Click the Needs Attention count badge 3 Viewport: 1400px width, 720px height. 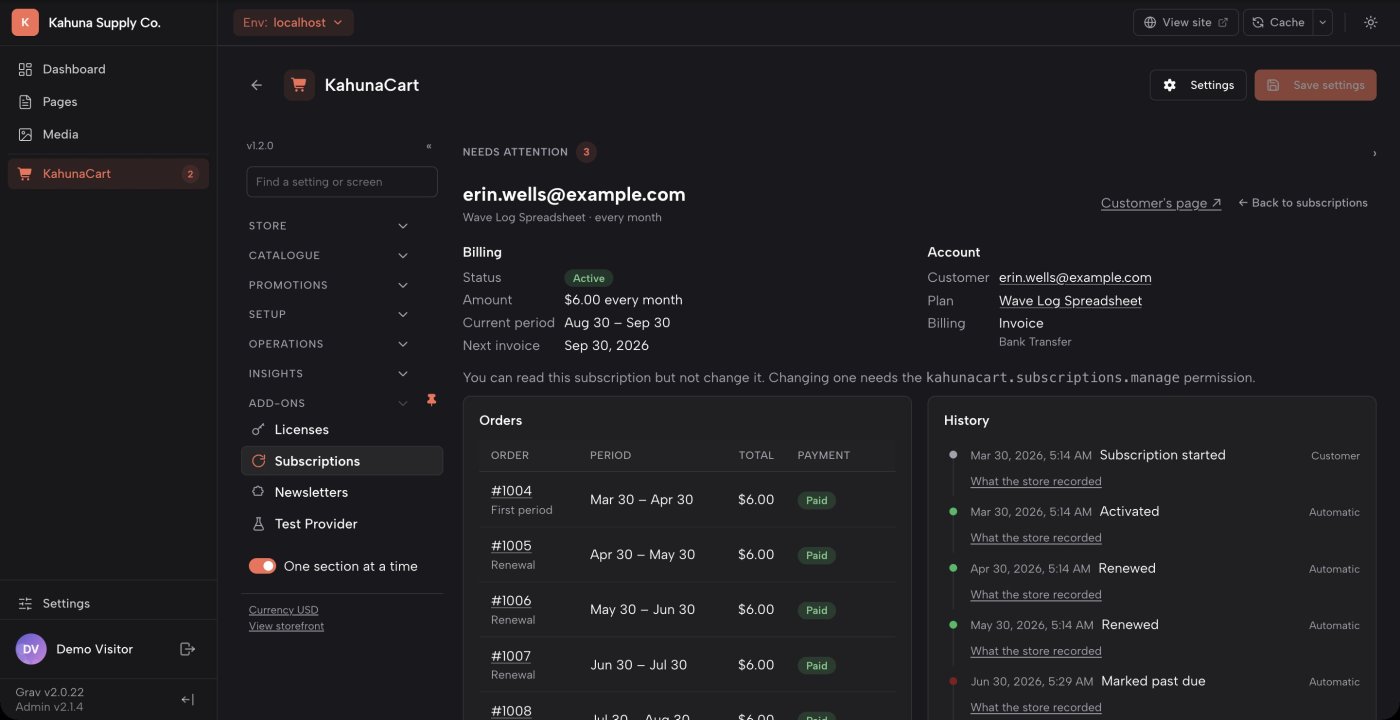point(587,152)
